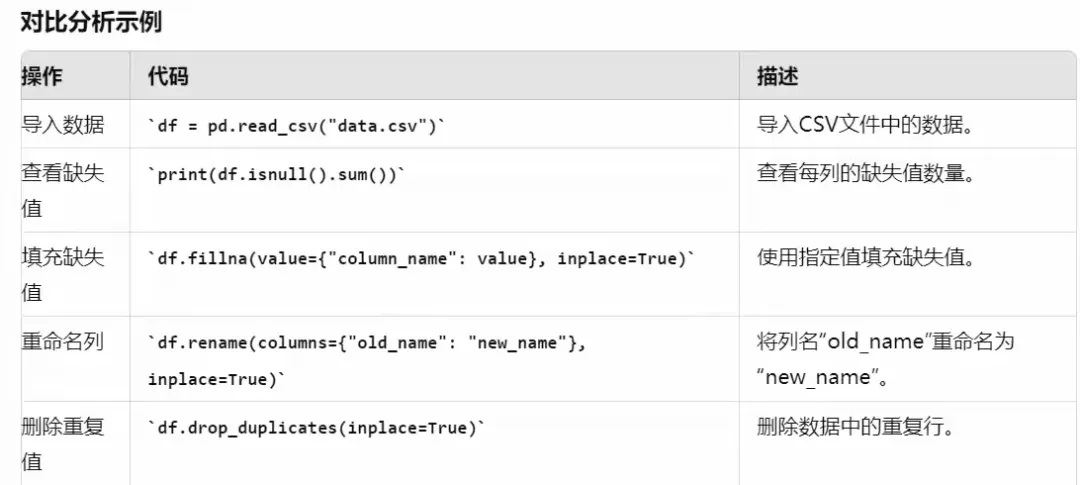Click the 导入数据 operation cell
Viewport: 1080px width, 485px height.
[63, 125]
